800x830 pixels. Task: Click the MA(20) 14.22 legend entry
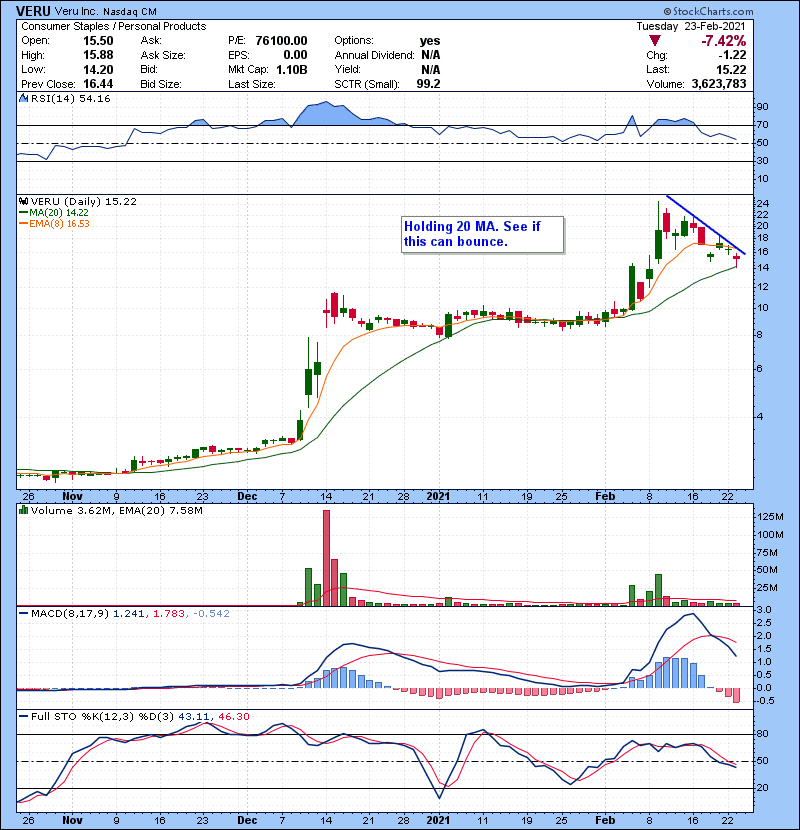coord(54,212)
